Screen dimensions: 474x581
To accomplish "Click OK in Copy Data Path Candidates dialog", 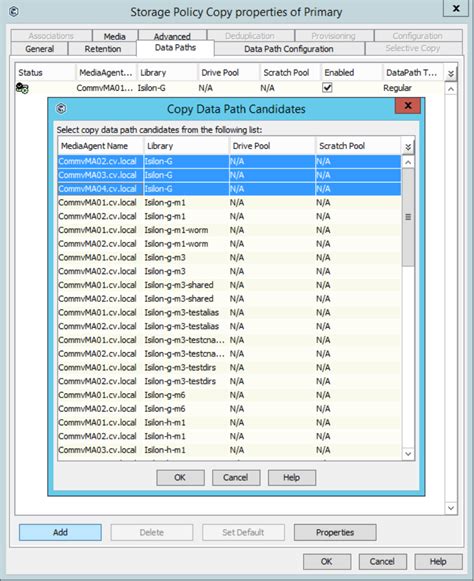I will (x=180, y=478).
